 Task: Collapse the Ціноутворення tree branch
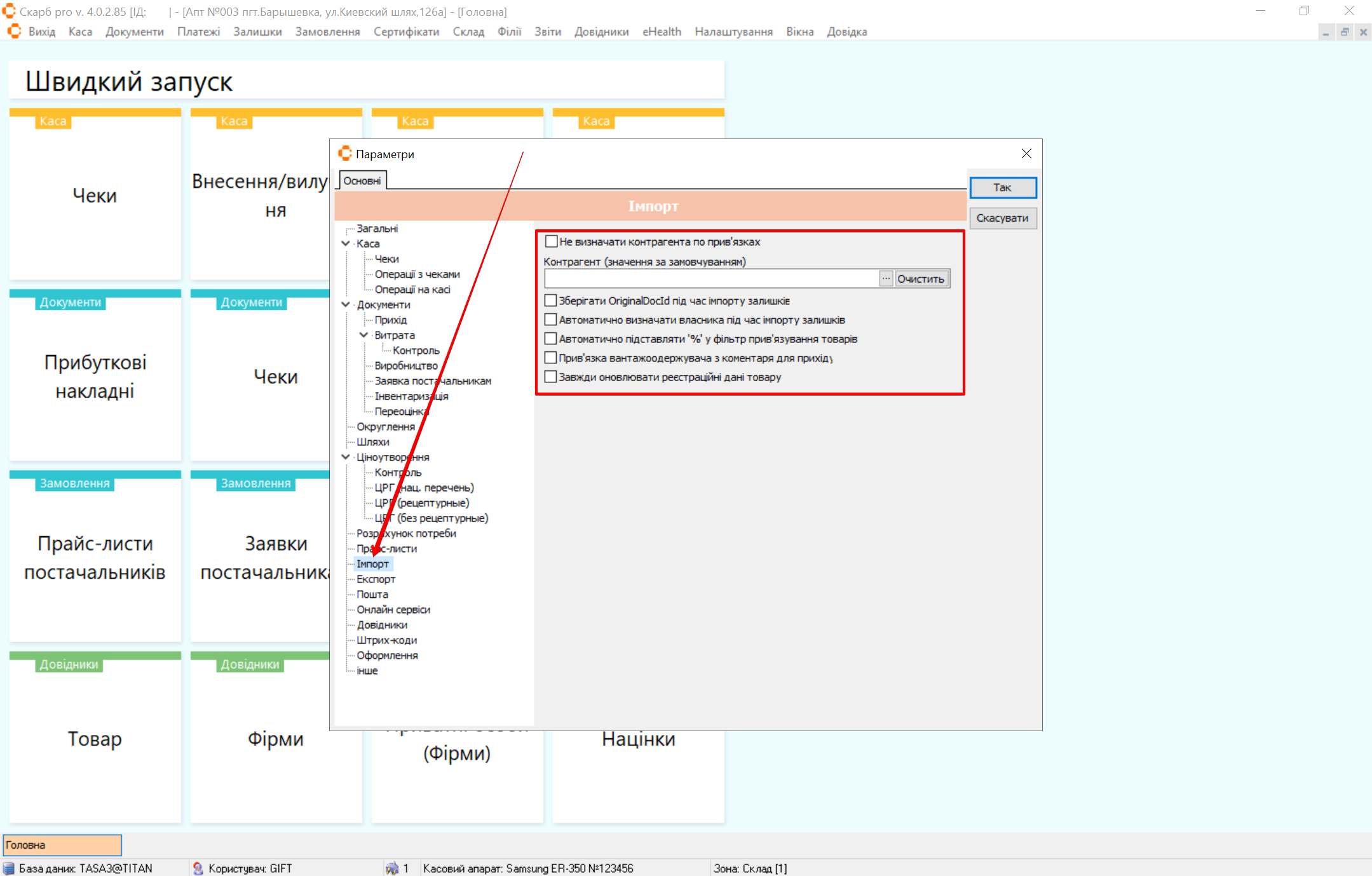(346, 457)
